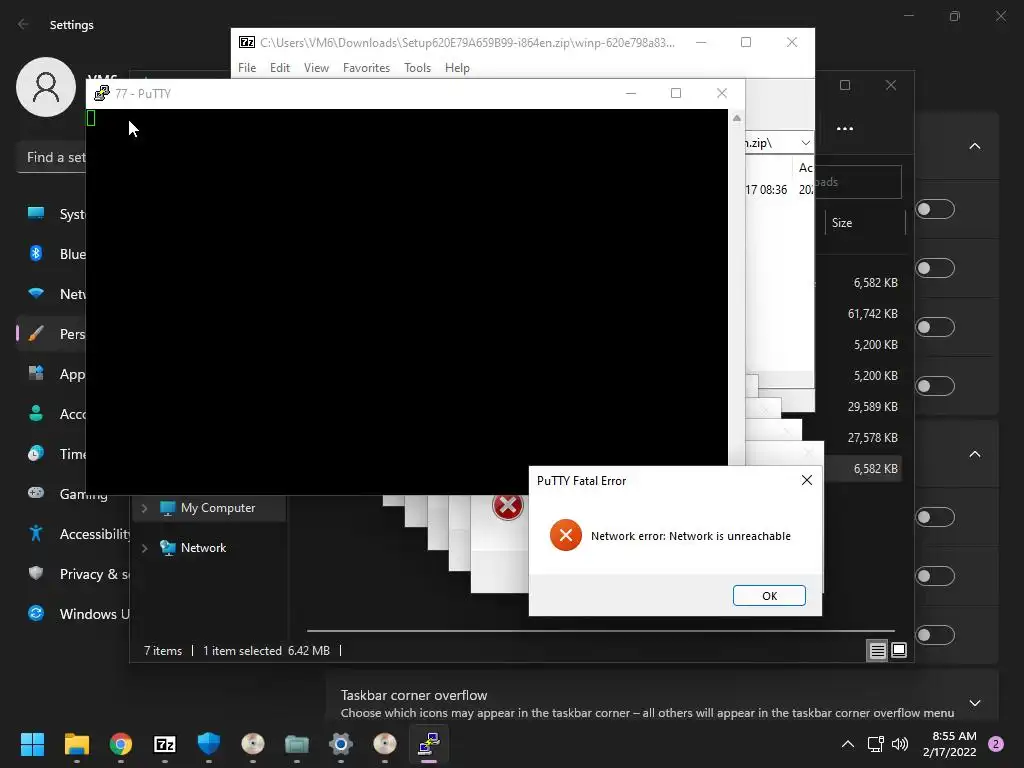Click the Settings back arrow
This screenshot has height=768, width=1024.
(24, 24)
